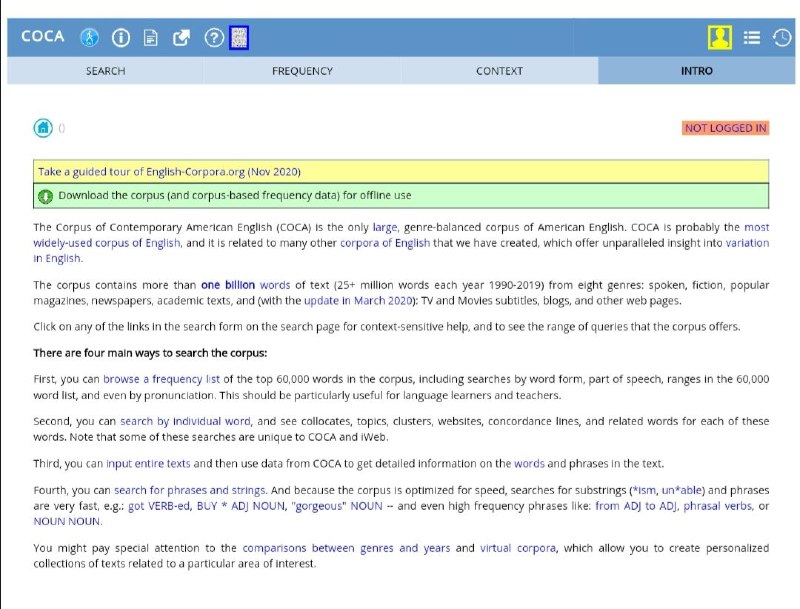The image size is (800, 609).
Task: Click 'search by individual word' link
Action: click(186, 421)
